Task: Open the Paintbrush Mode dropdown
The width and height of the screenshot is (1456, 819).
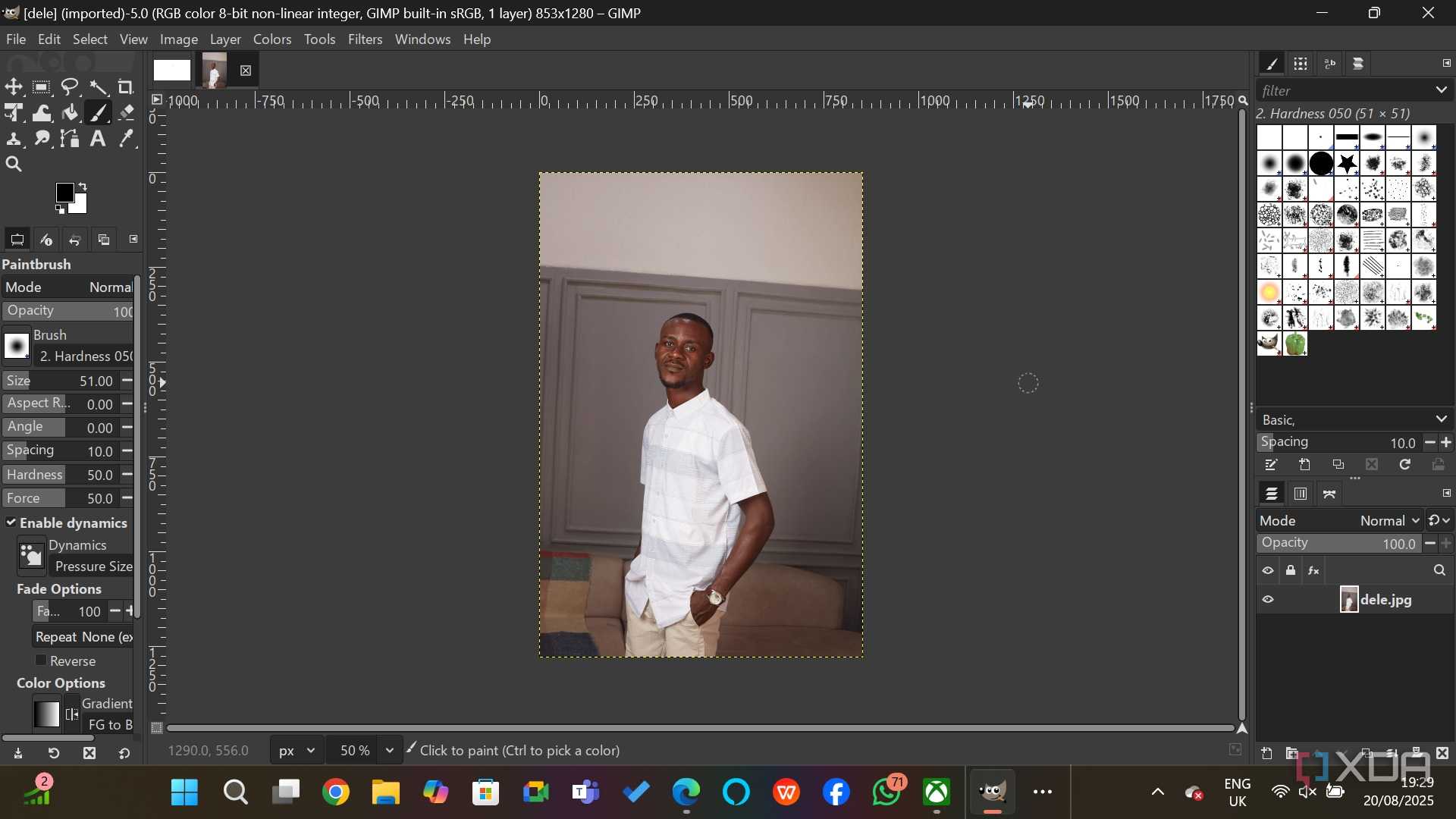Action: pyautogui.click(x=67, y=287)
